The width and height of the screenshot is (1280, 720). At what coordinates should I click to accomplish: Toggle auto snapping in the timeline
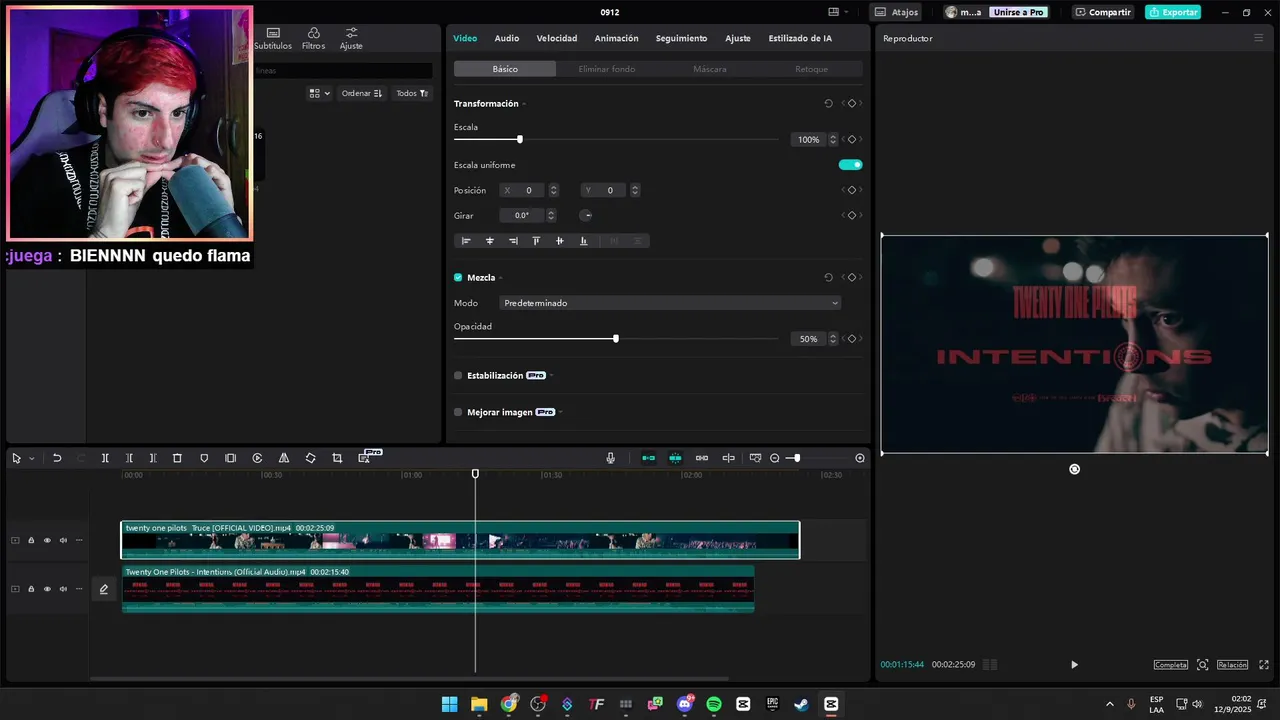coord(675,458)
